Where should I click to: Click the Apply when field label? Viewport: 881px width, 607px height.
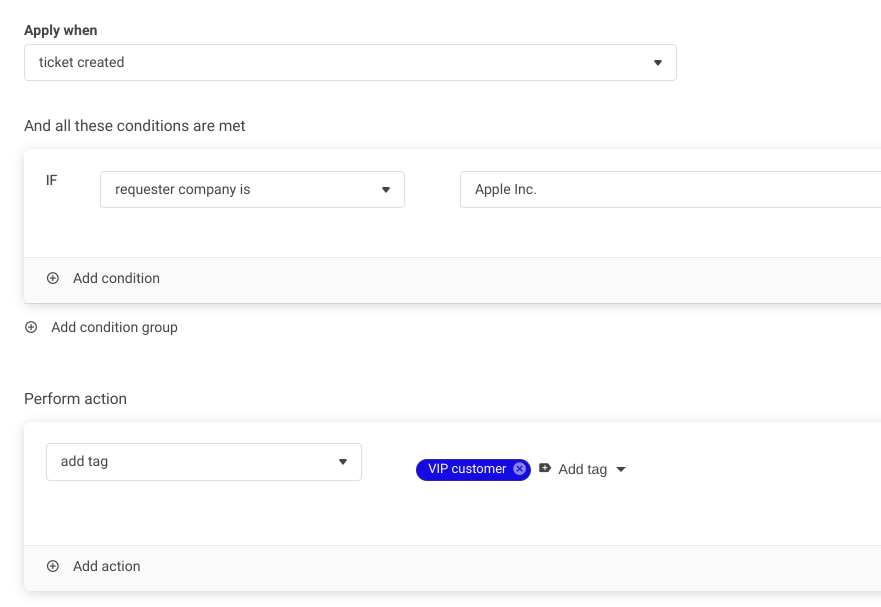coord(61,30)
